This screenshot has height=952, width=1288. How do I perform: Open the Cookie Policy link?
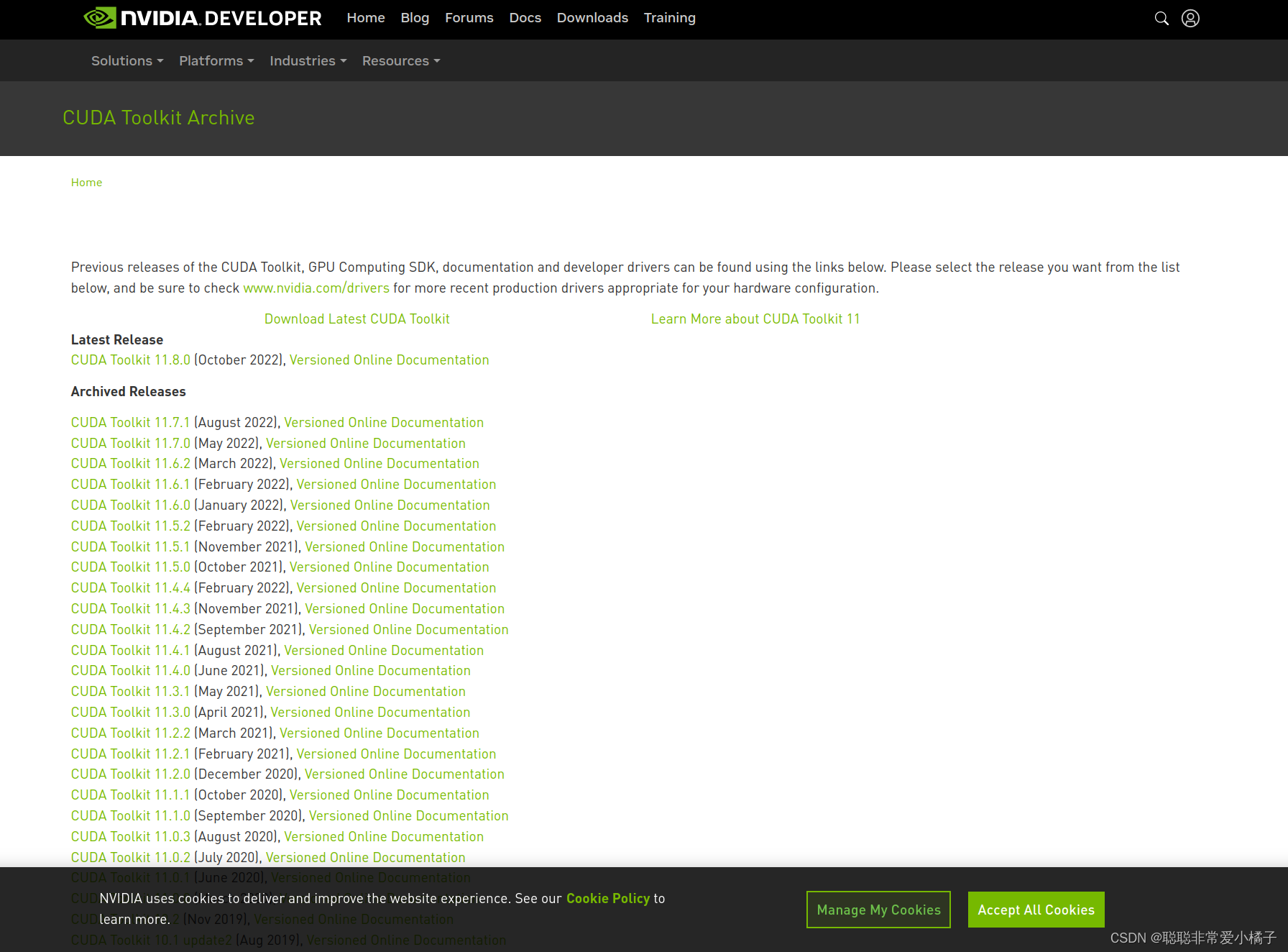click(x=608, y=898)
